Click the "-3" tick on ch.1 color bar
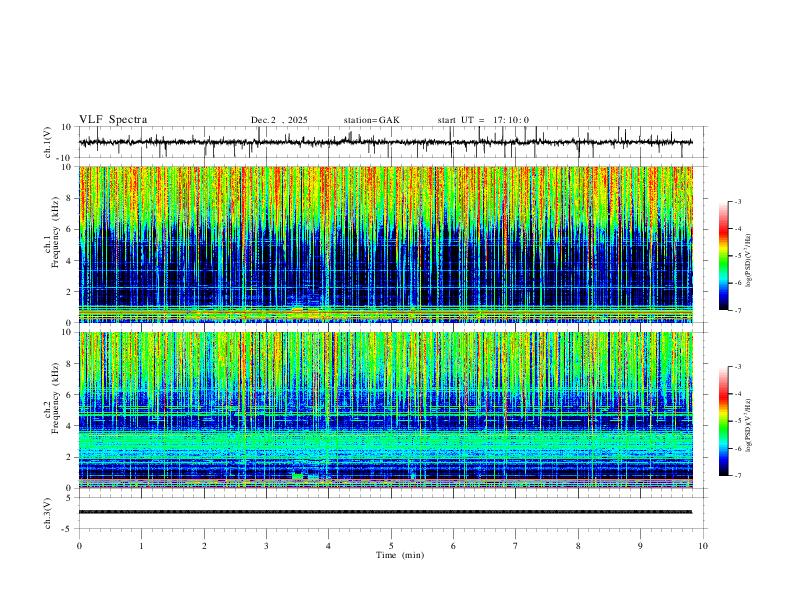Viewport: 792px width, 612px height. coord(738,201)
